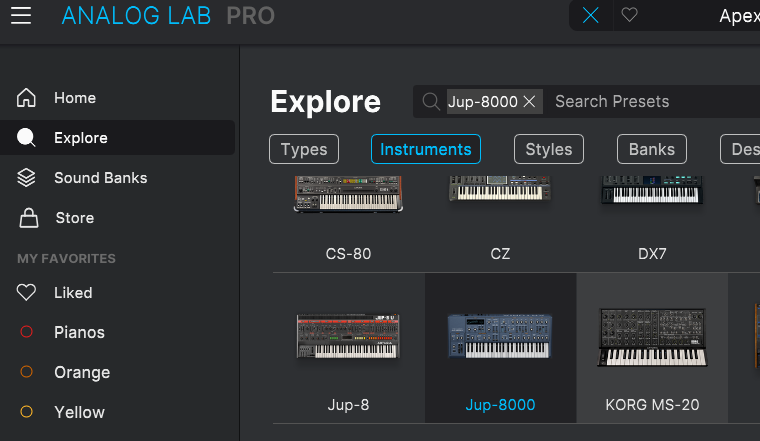Remove the Jup-8000 search filter tag
The image size is (760, 441).
(x=530, y=101)
